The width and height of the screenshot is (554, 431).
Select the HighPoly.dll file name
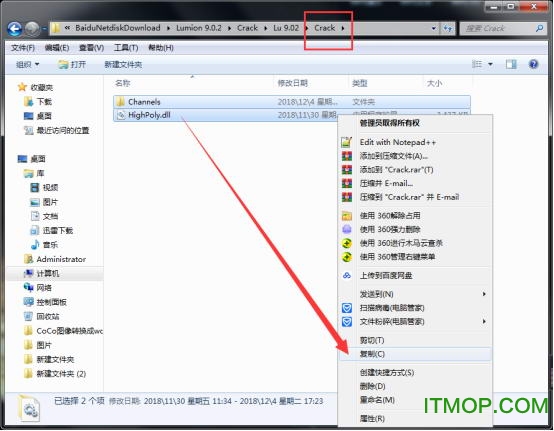coord(149,115)
